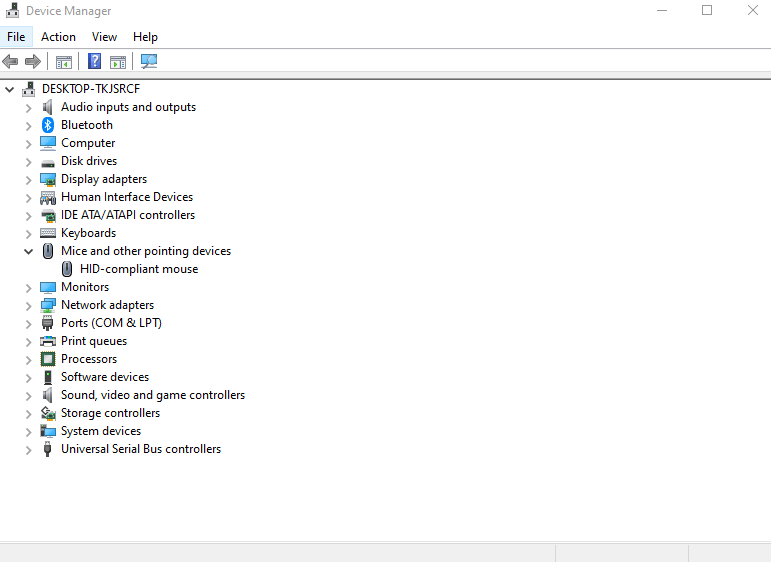Select the System devices label
This screenshot has height=562, width=771.
pyautogui.click(x=101, y=431)
